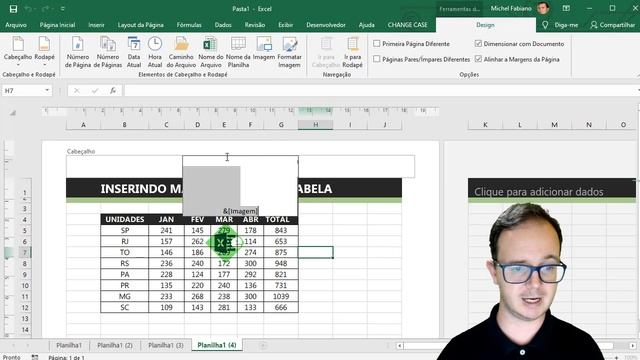This screenshot has height=360, width=640.
Task: Insert Data Atual into header
Action: (x=133, y=52)
